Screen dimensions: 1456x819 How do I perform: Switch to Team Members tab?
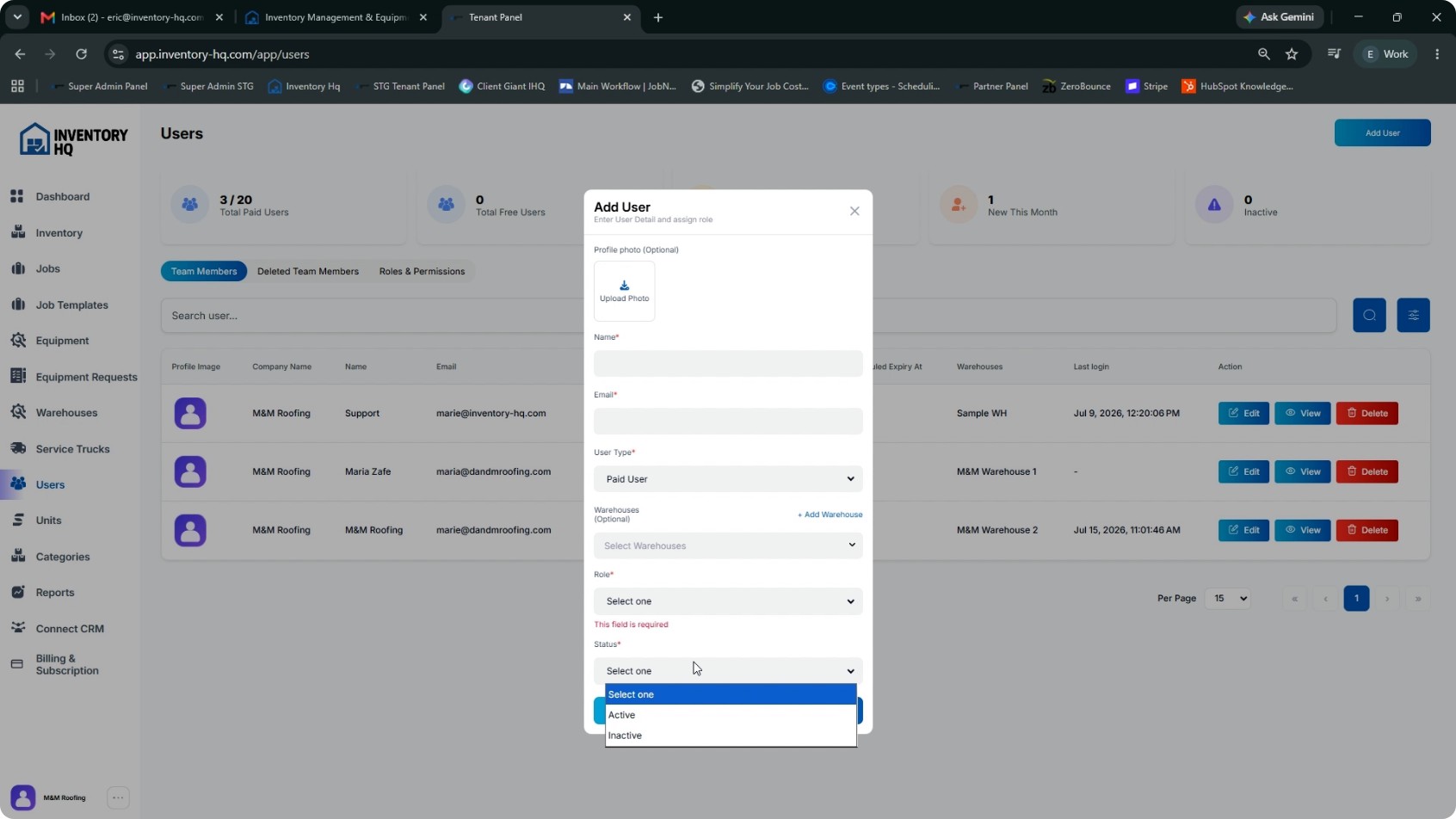(204, 271)
